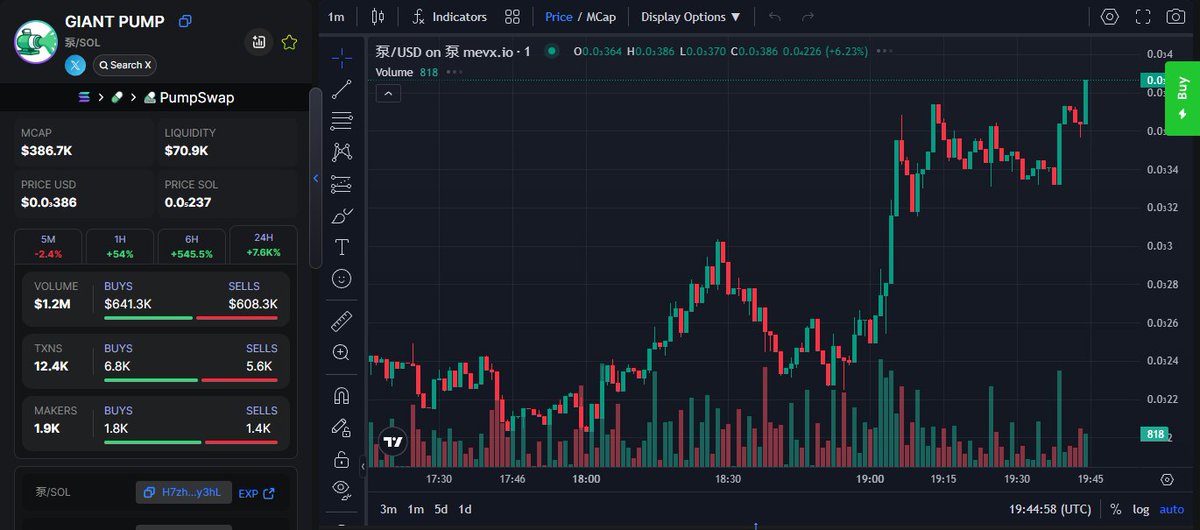This screenshot has width=1200, height=530.
Task: Click the pump.fun pill breadcrumb icon
Action: 117,98
